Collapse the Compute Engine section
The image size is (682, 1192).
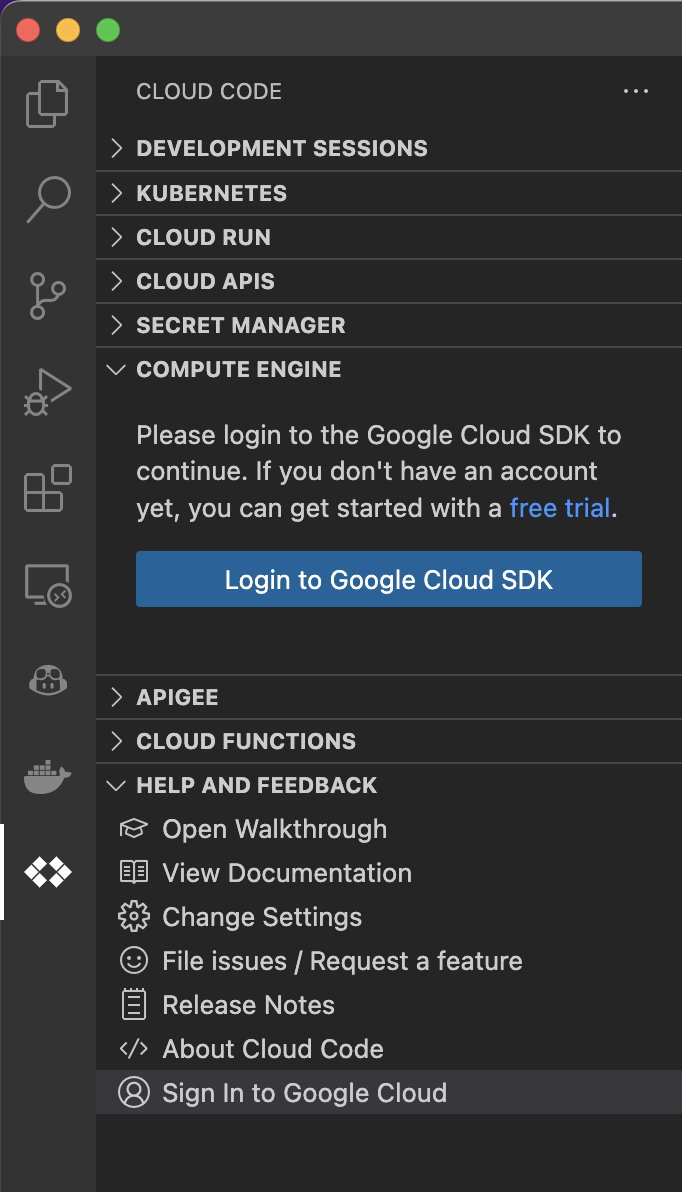[x=238, y=369]
